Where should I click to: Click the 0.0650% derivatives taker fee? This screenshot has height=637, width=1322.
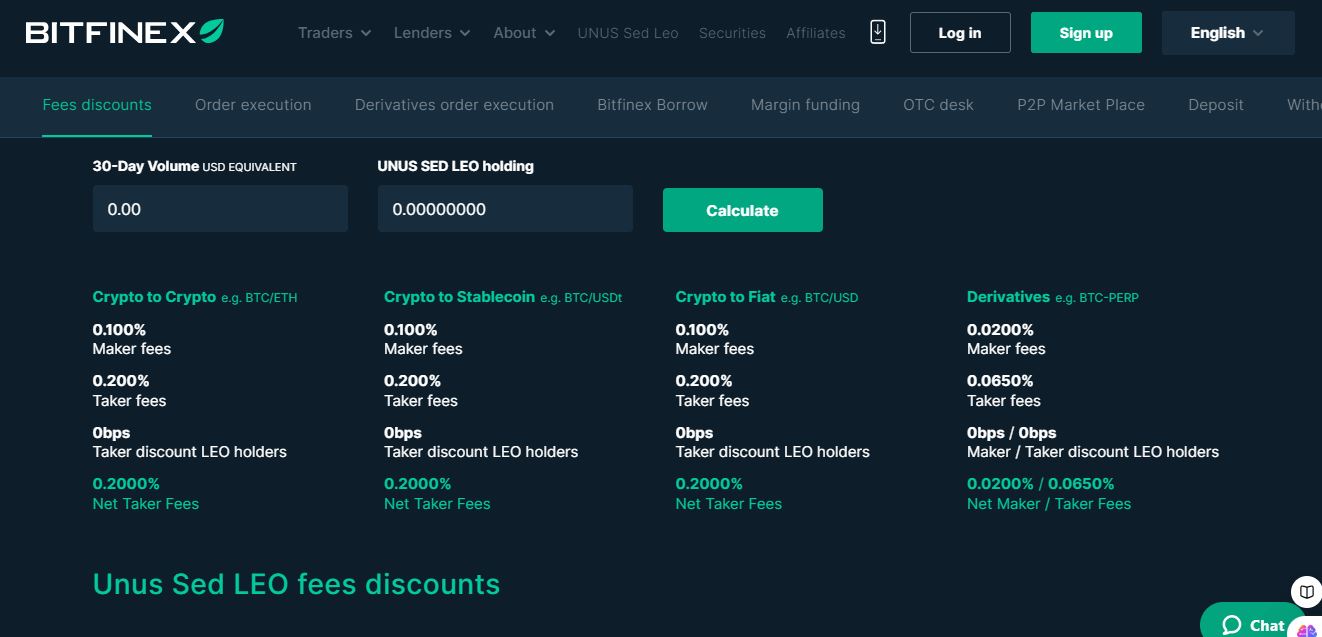1000,381
